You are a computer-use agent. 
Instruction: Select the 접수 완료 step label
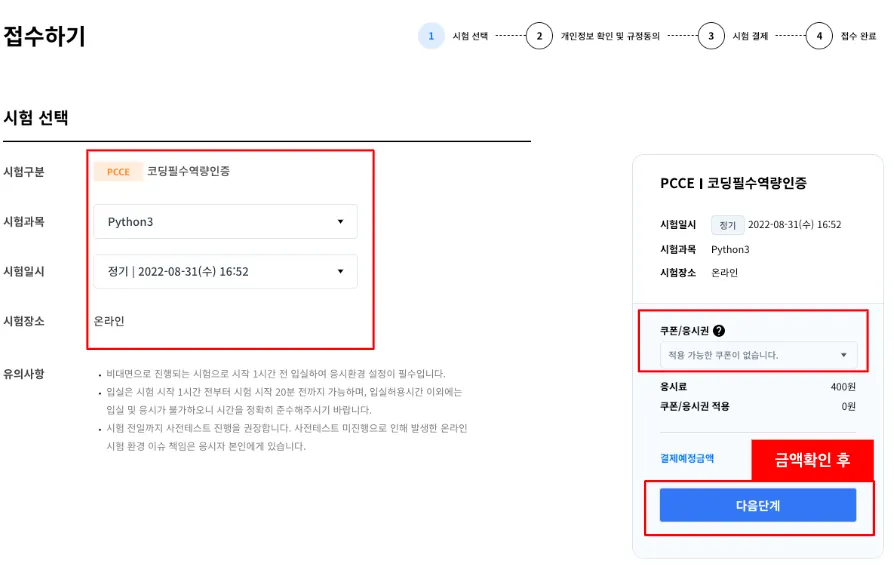point(858,37)
